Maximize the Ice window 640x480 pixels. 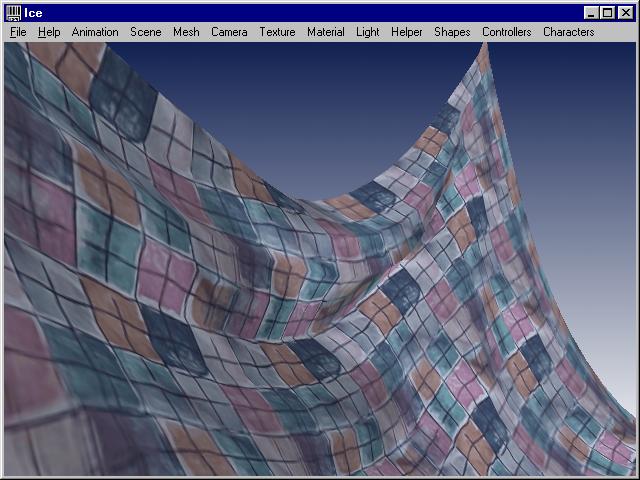tap(607, 13)
